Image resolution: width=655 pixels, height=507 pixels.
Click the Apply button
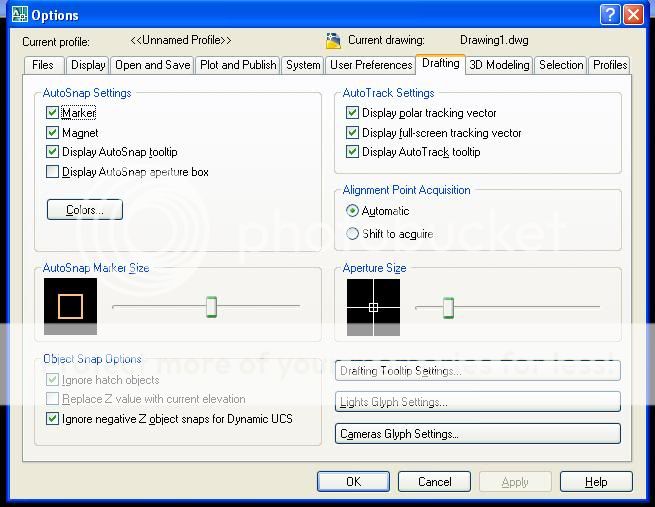coord(515,482)
